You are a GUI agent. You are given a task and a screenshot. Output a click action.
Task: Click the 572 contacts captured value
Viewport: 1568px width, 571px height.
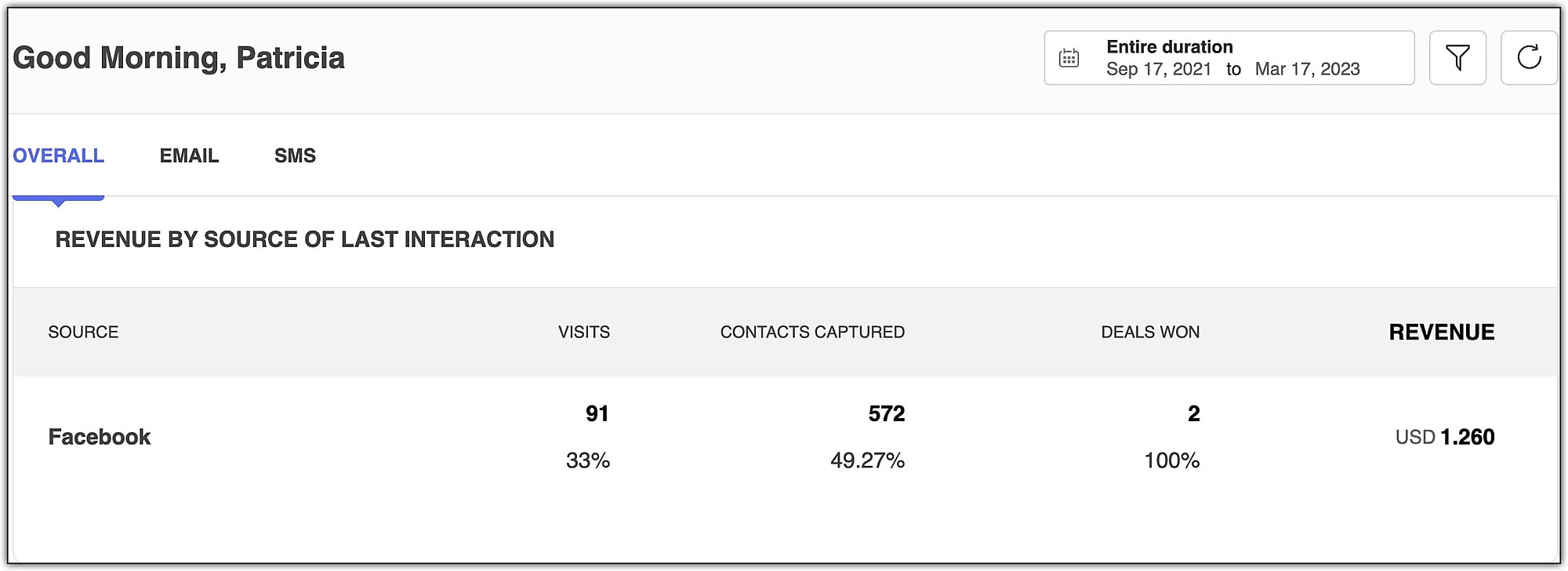tap(886, 413)
